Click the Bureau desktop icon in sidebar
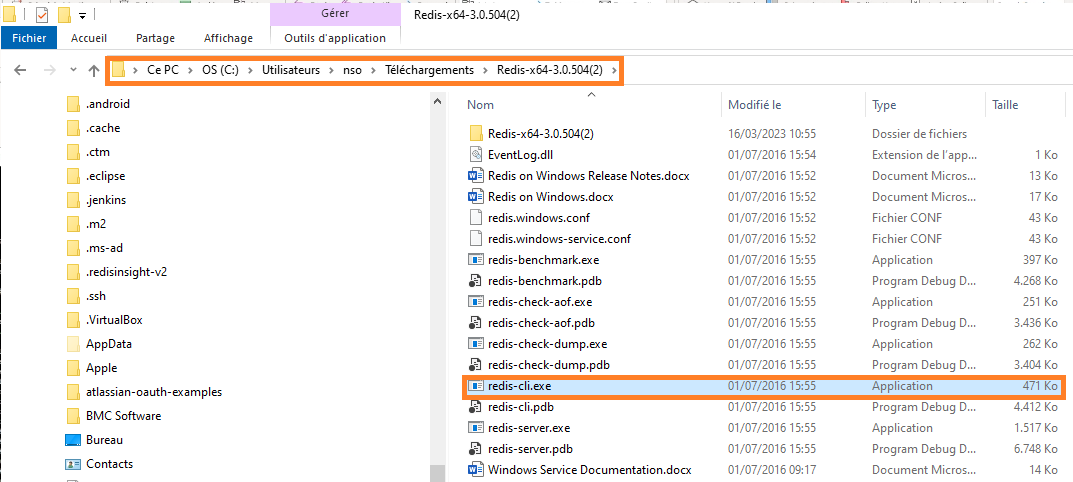This screenshot has height=482, width=1073. coord(72,440)
